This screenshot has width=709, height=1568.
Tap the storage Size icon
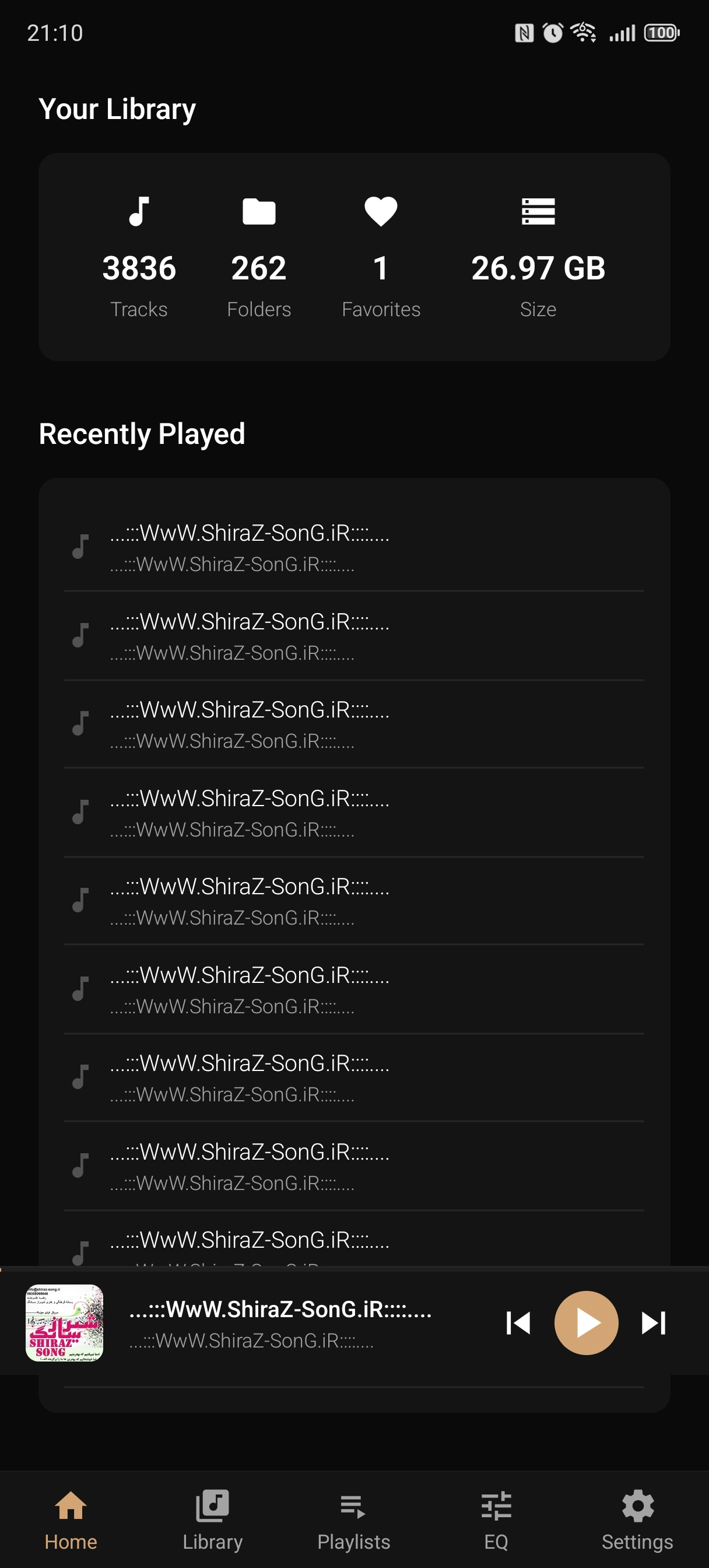538,212
